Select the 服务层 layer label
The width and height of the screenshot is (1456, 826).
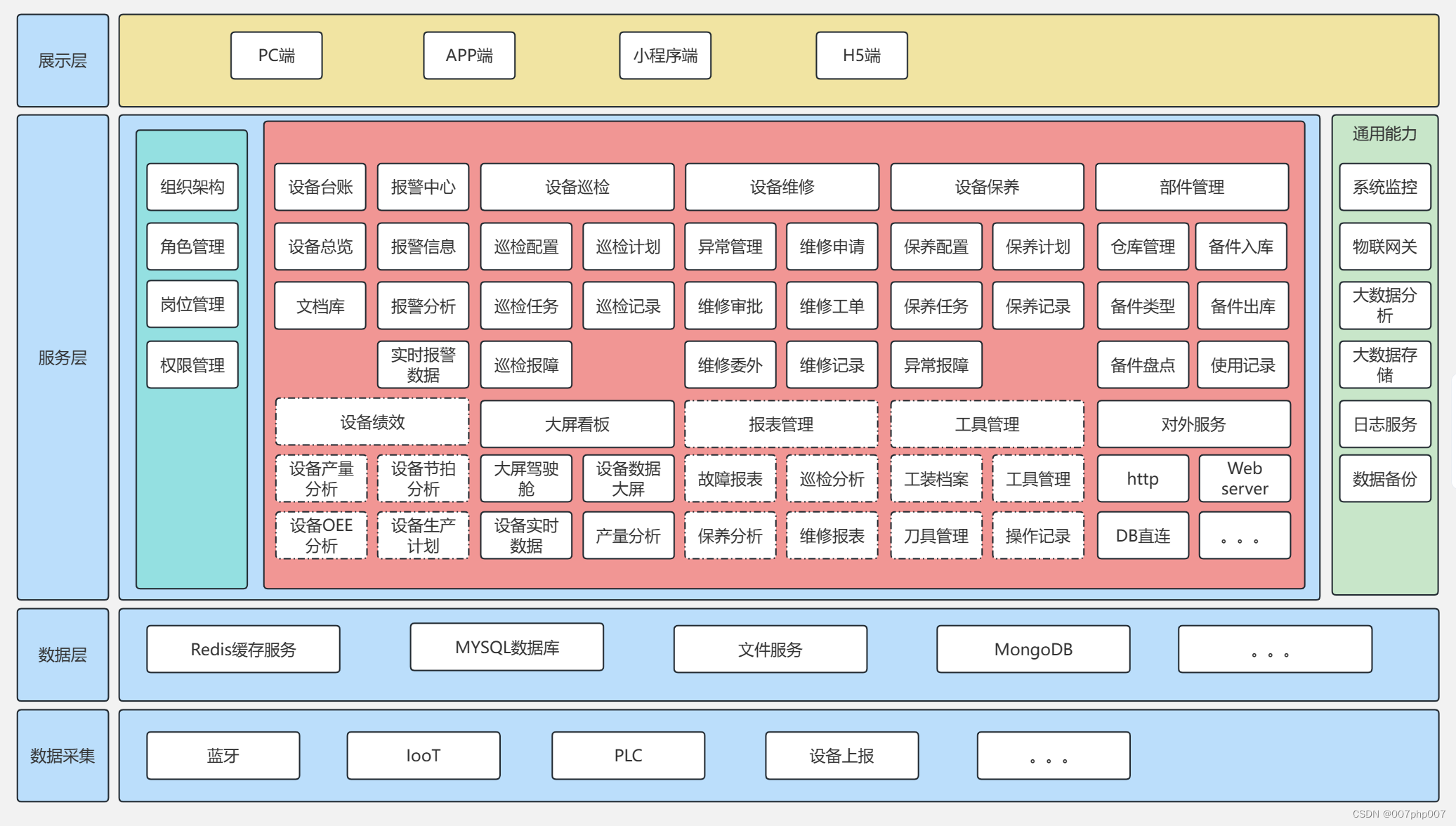(x=63, y=358)
